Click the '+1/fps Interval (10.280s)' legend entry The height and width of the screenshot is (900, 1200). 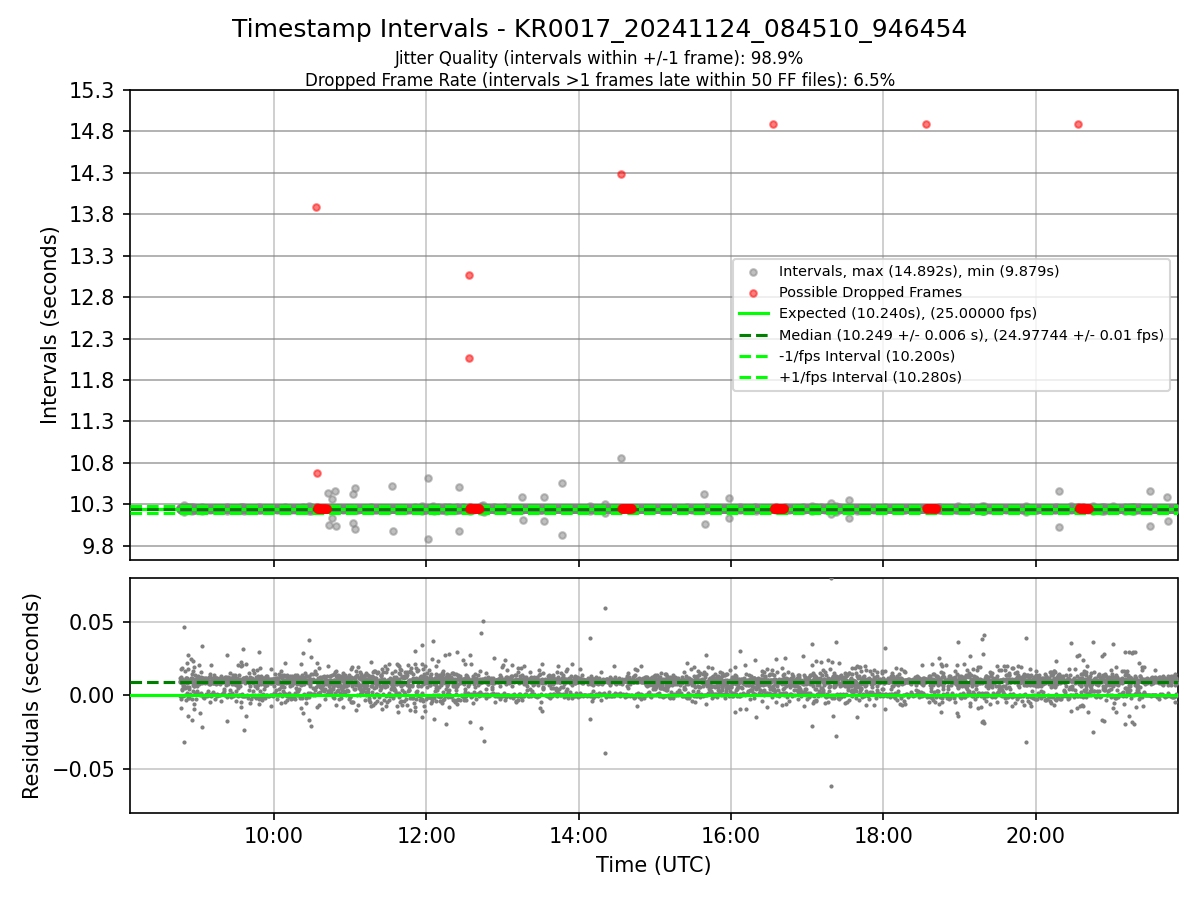coord(870,377)
